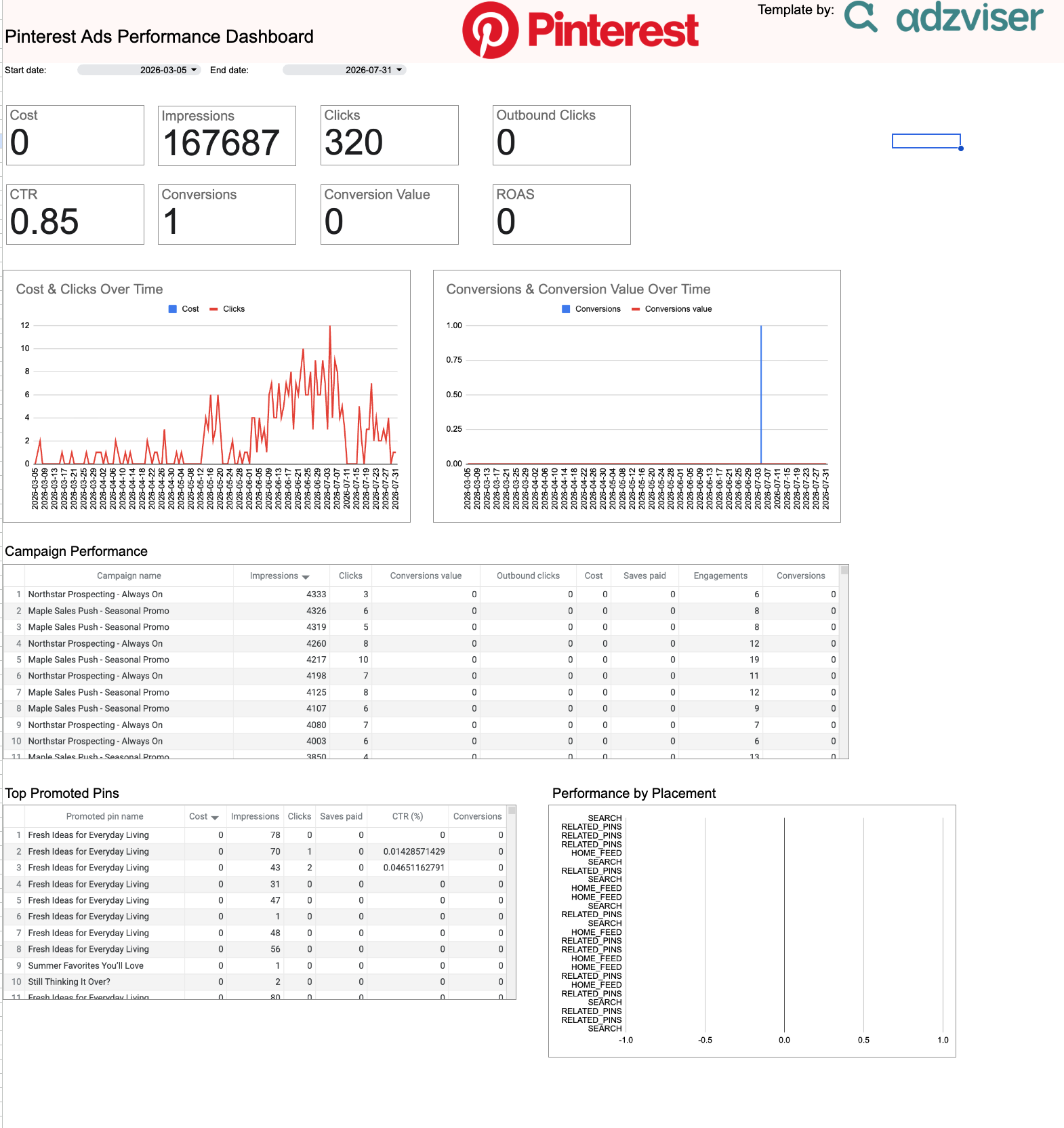Click the Conversions value column header
1064x1128 pixels.
pos(426,576)
